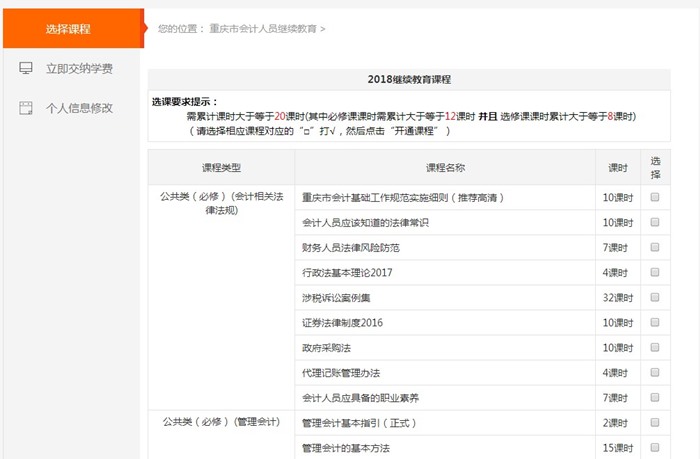Check the 政府采购法 course checkbox
Screen dimensions: 700x459
coord(655,347)
